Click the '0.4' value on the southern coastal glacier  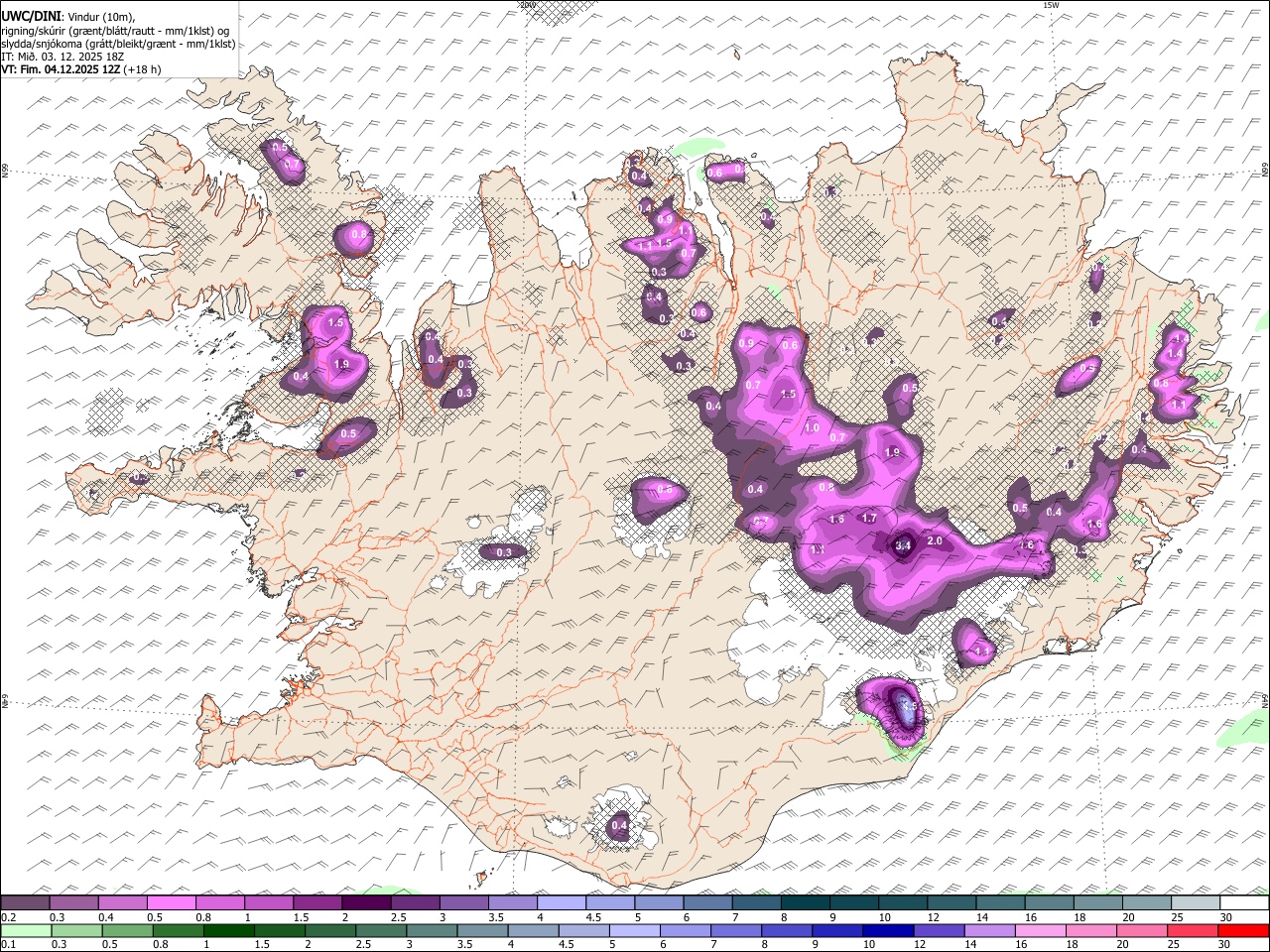tap(619, 825)
